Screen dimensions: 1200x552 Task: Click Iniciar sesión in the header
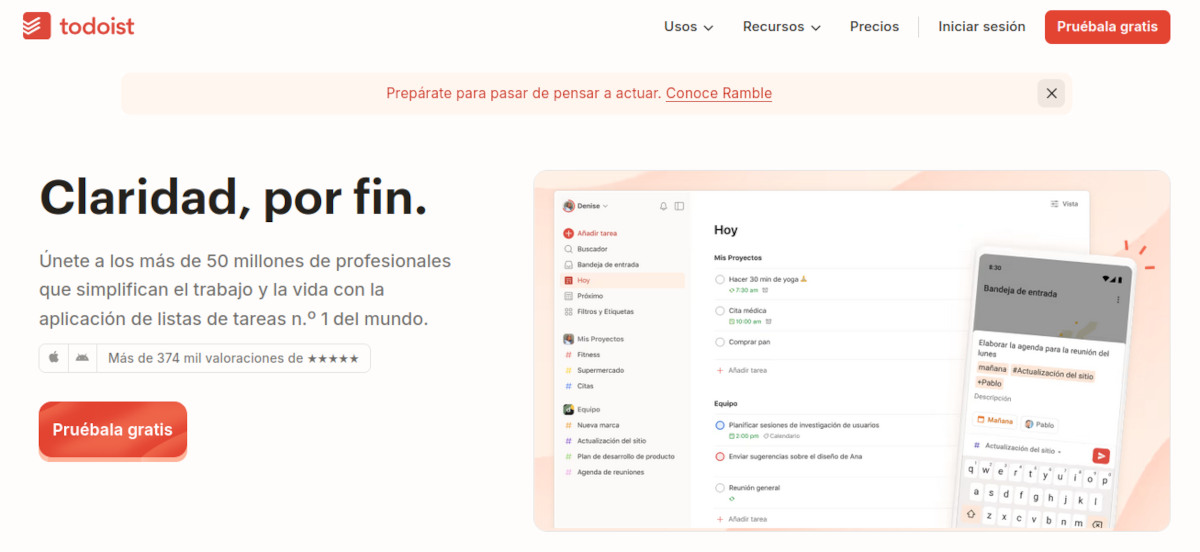(x=981, y=27)
